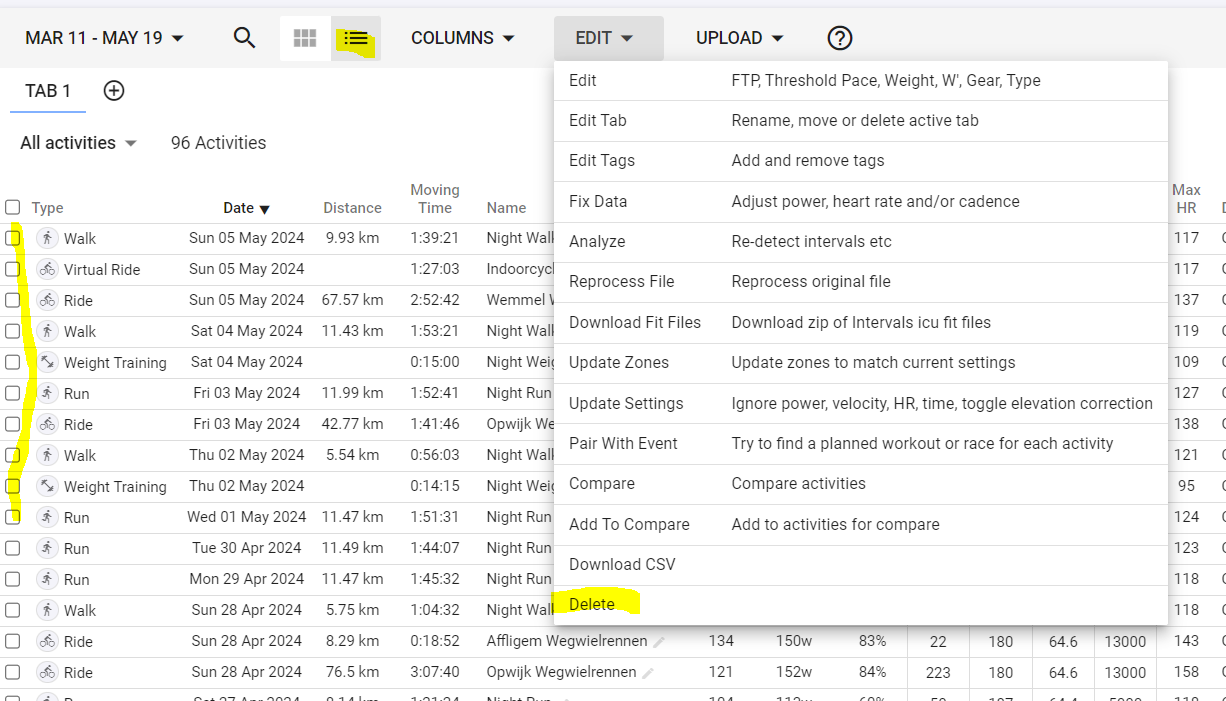
Task: Open the help question mark icon
Action: tap(840, 38)
